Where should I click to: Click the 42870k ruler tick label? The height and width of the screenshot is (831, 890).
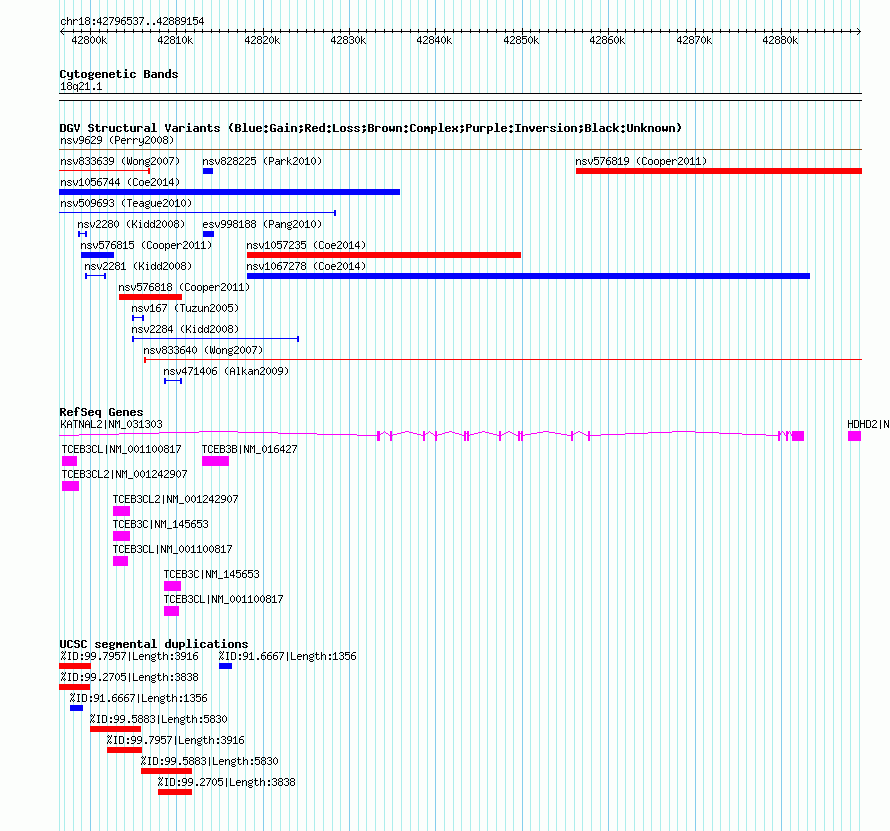[694, 40]
